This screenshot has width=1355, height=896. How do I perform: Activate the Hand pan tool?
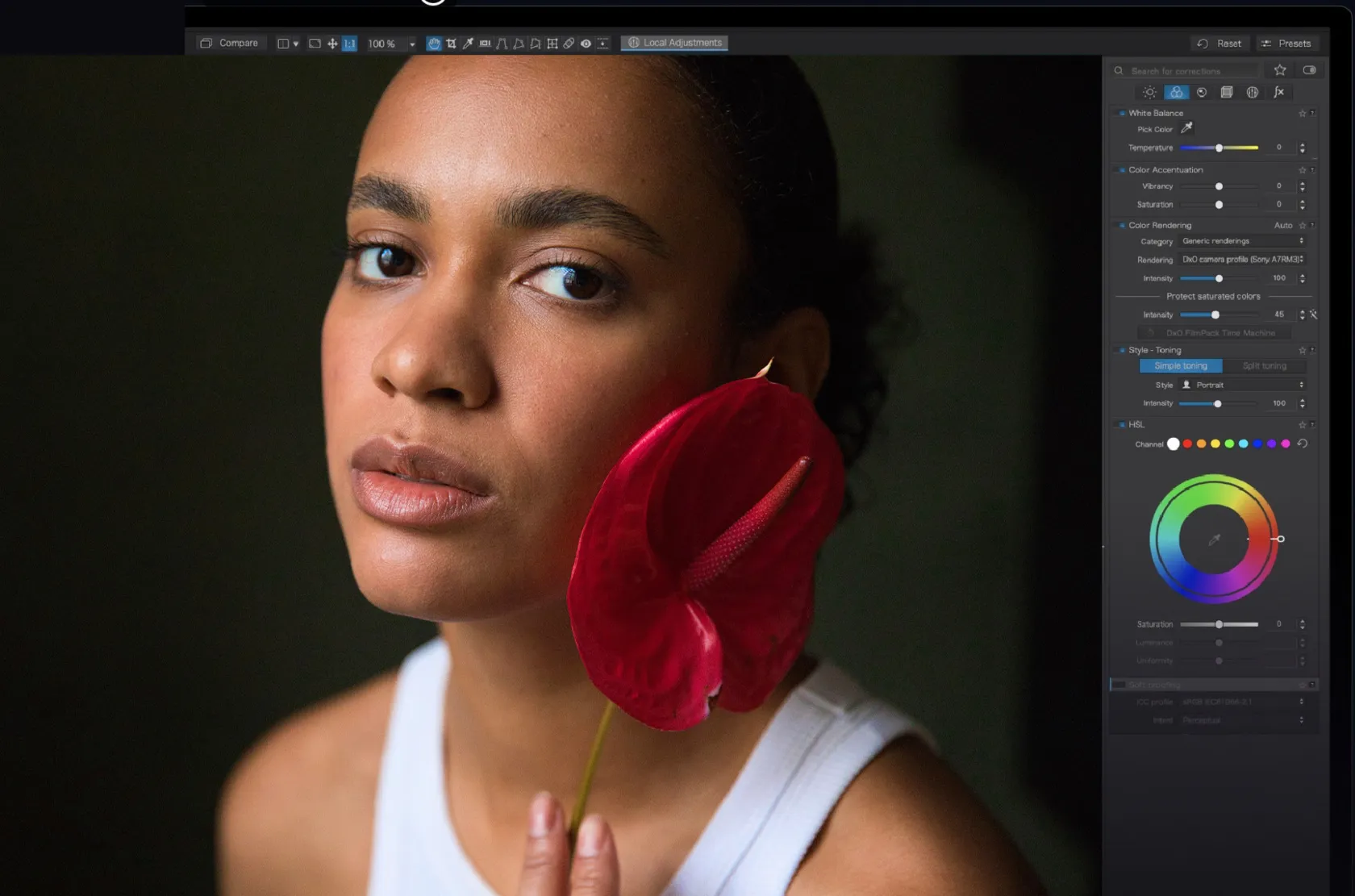click(x=434, y=44)
